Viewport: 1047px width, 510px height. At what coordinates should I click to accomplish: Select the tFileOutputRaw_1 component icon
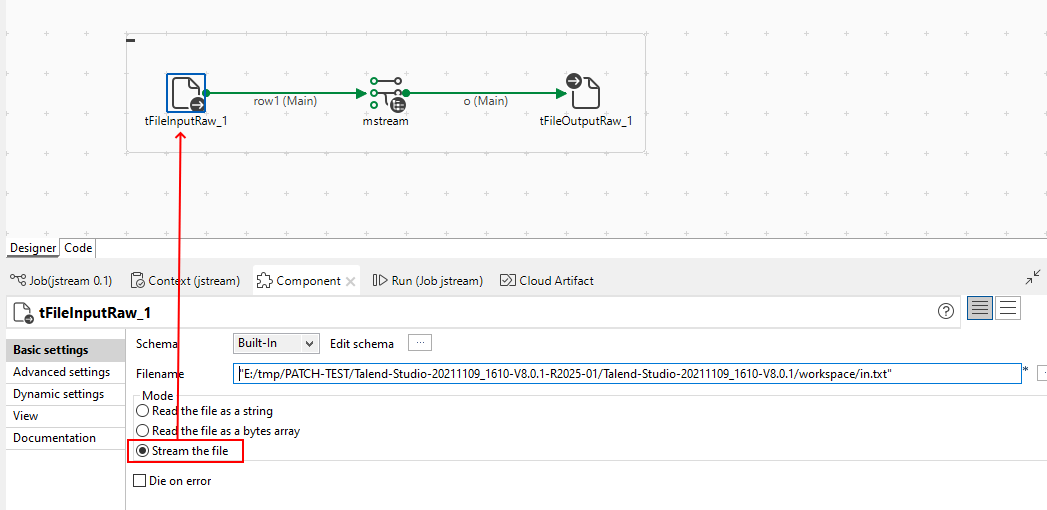[x=583, y=92]
